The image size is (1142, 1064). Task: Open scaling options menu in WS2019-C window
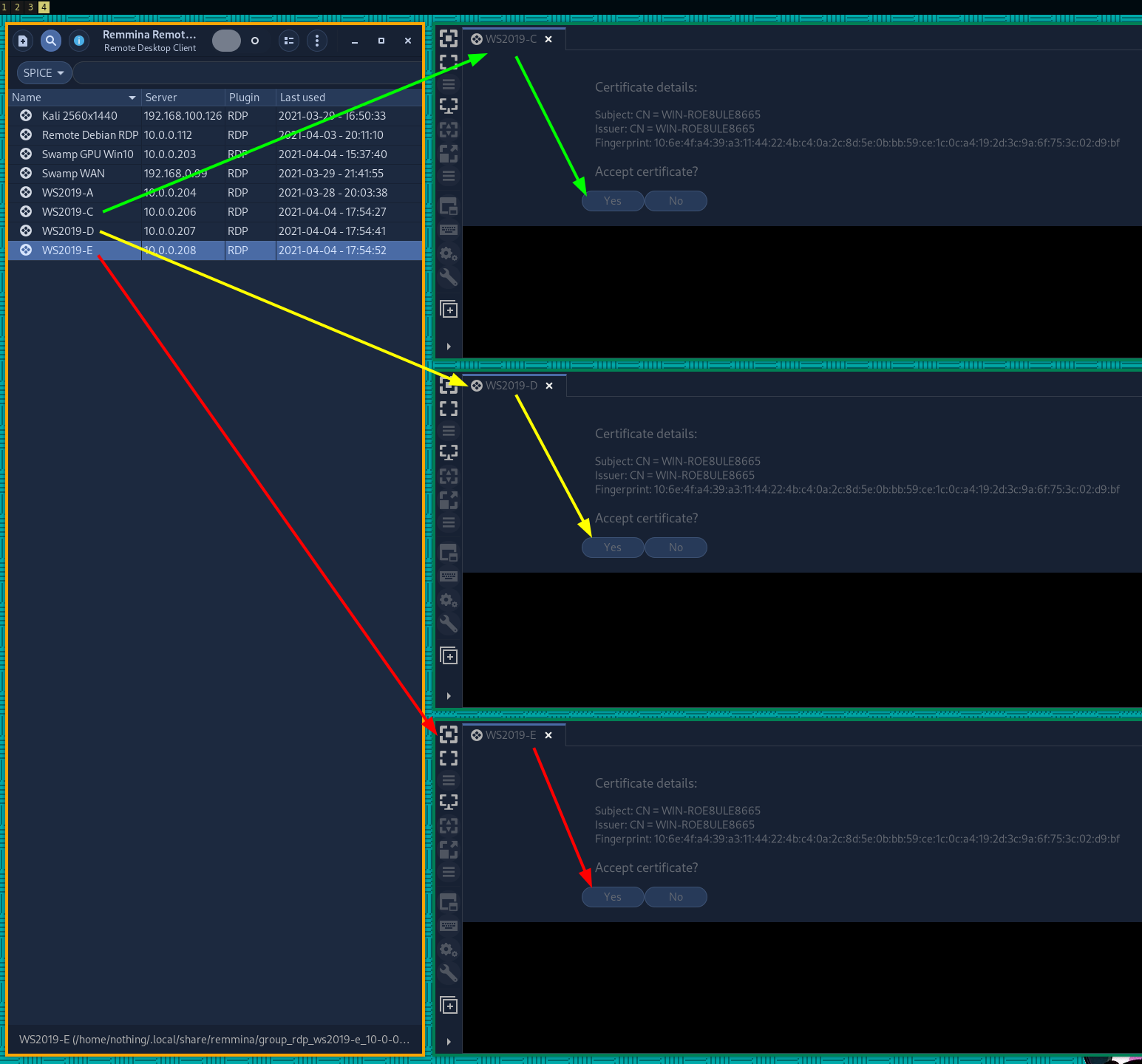tap(449, 176)
